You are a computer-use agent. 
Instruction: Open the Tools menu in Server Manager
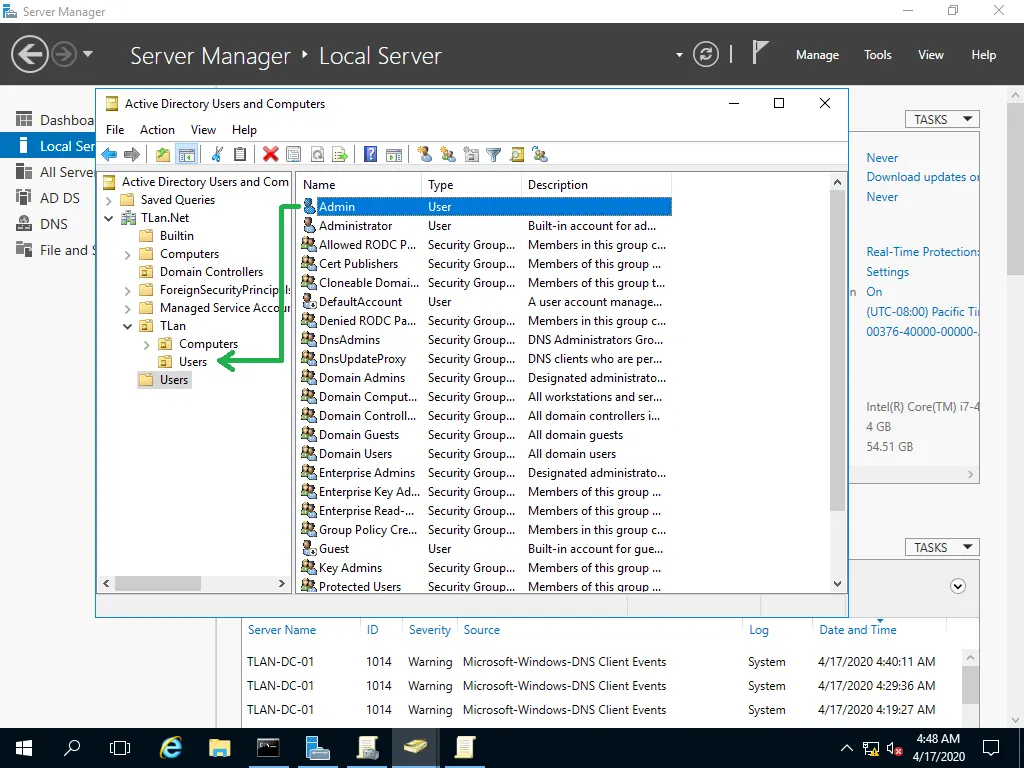click(878, 55)
